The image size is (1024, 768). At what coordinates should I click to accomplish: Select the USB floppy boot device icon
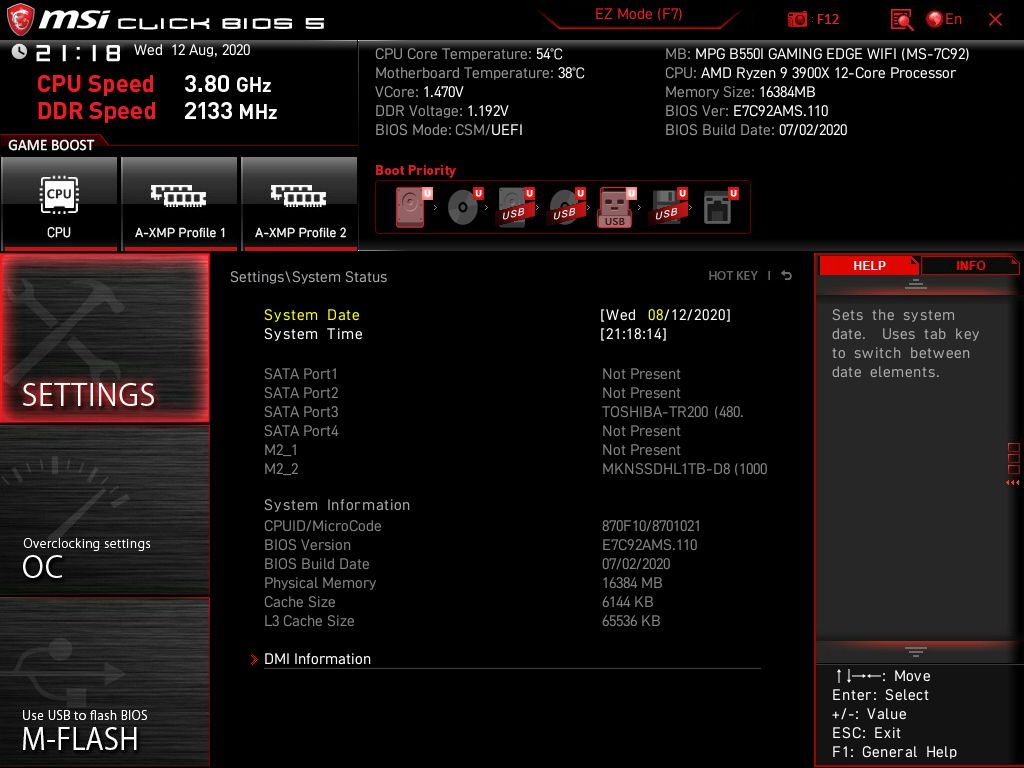(x=669, y=207)
